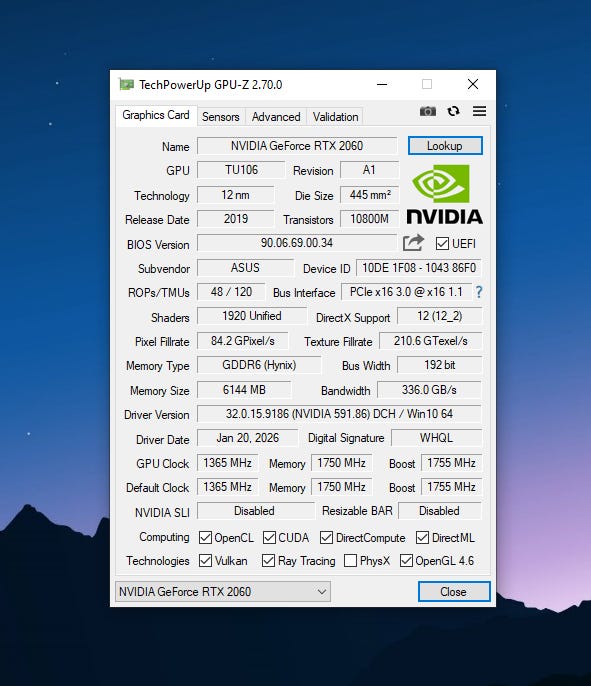Toggle the Vulkan checkbox

(205, 560)
